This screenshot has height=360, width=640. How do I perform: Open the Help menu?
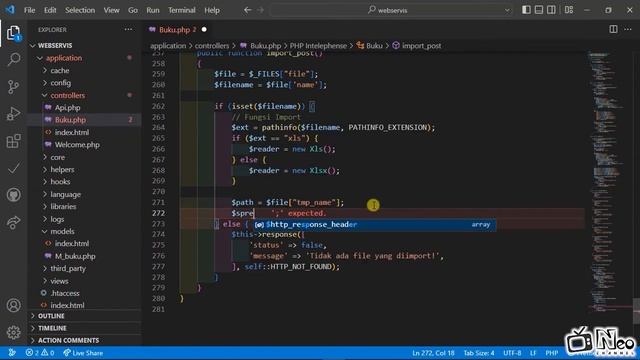click(x=212, y=10)
